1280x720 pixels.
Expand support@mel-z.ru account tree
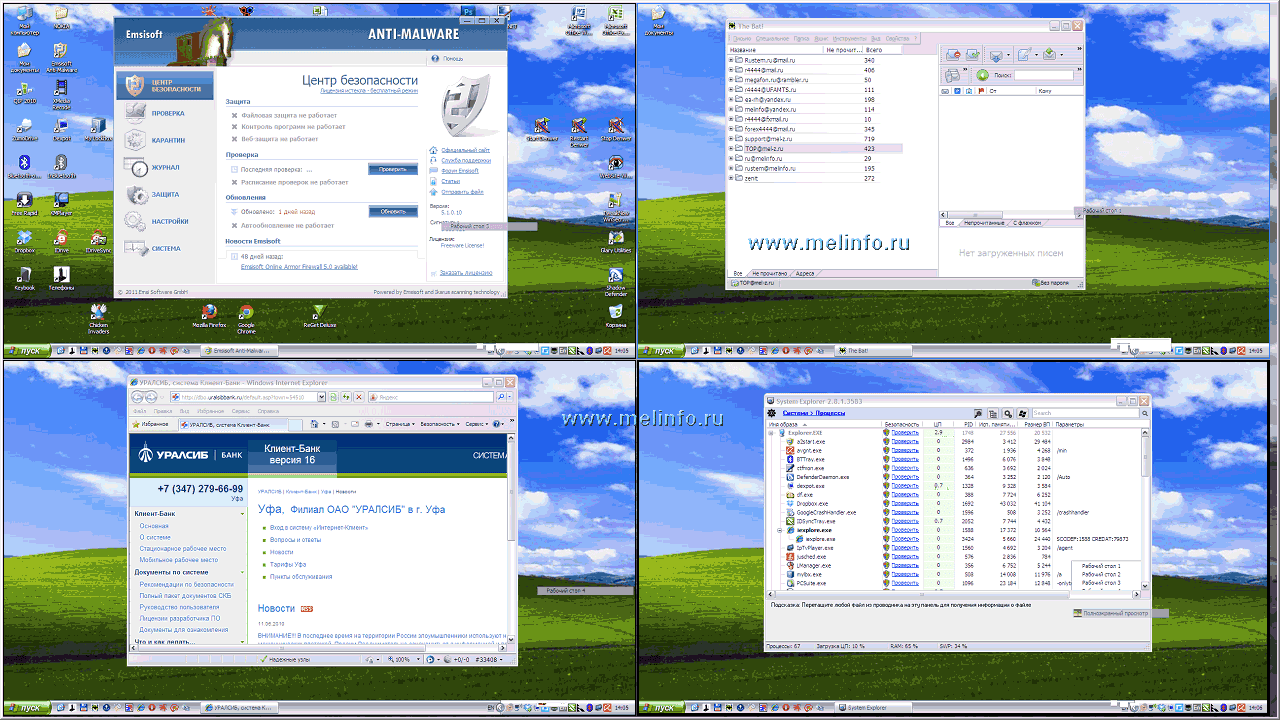coord(731,139)
